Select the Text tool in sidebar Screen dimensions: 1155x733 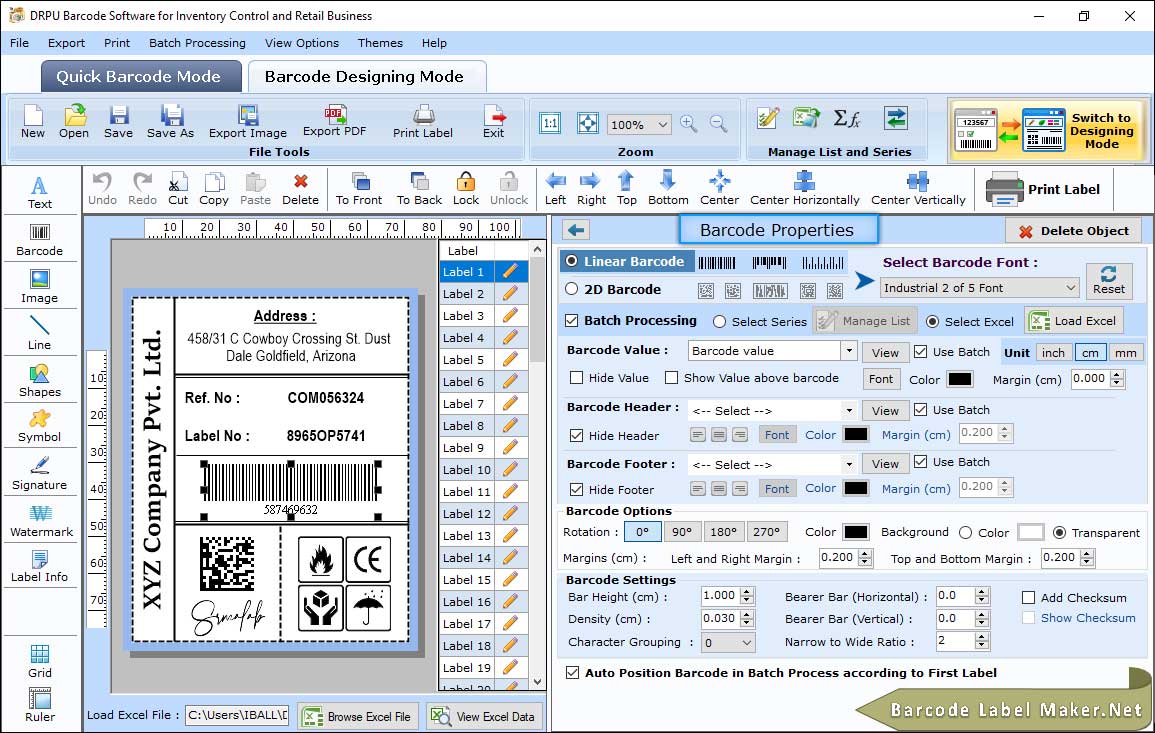[39, 192]
